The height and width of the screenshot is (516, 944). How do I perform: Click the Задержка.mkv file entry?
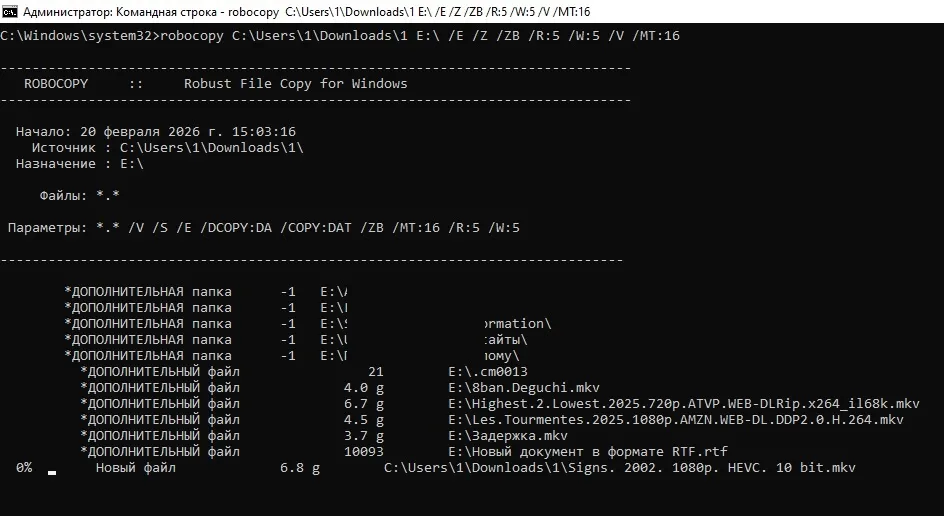point(508,436)
